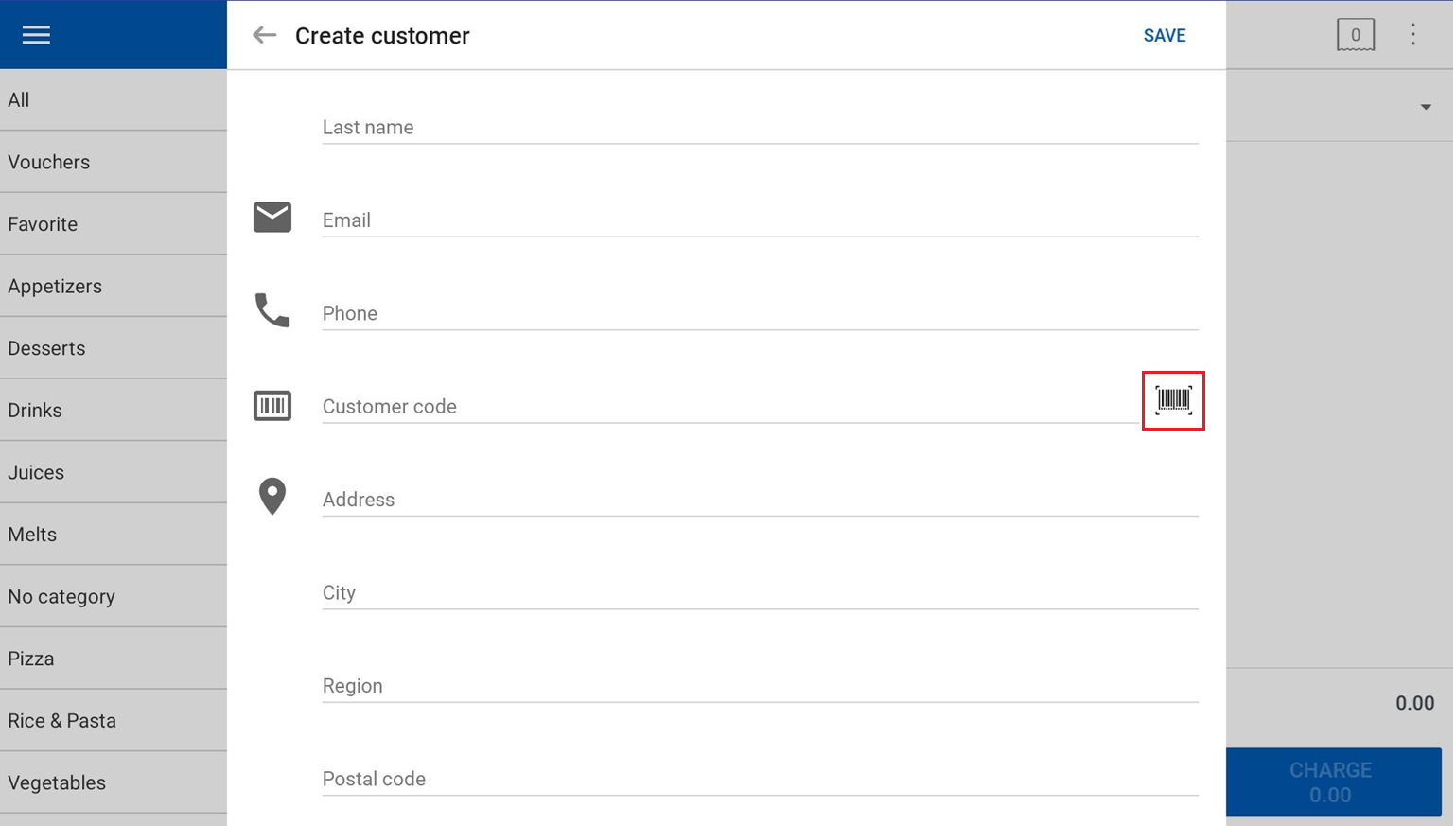Screen dimensions: 1456x826
Task: Click the customer code barcode icon
Action: (272, 406)
